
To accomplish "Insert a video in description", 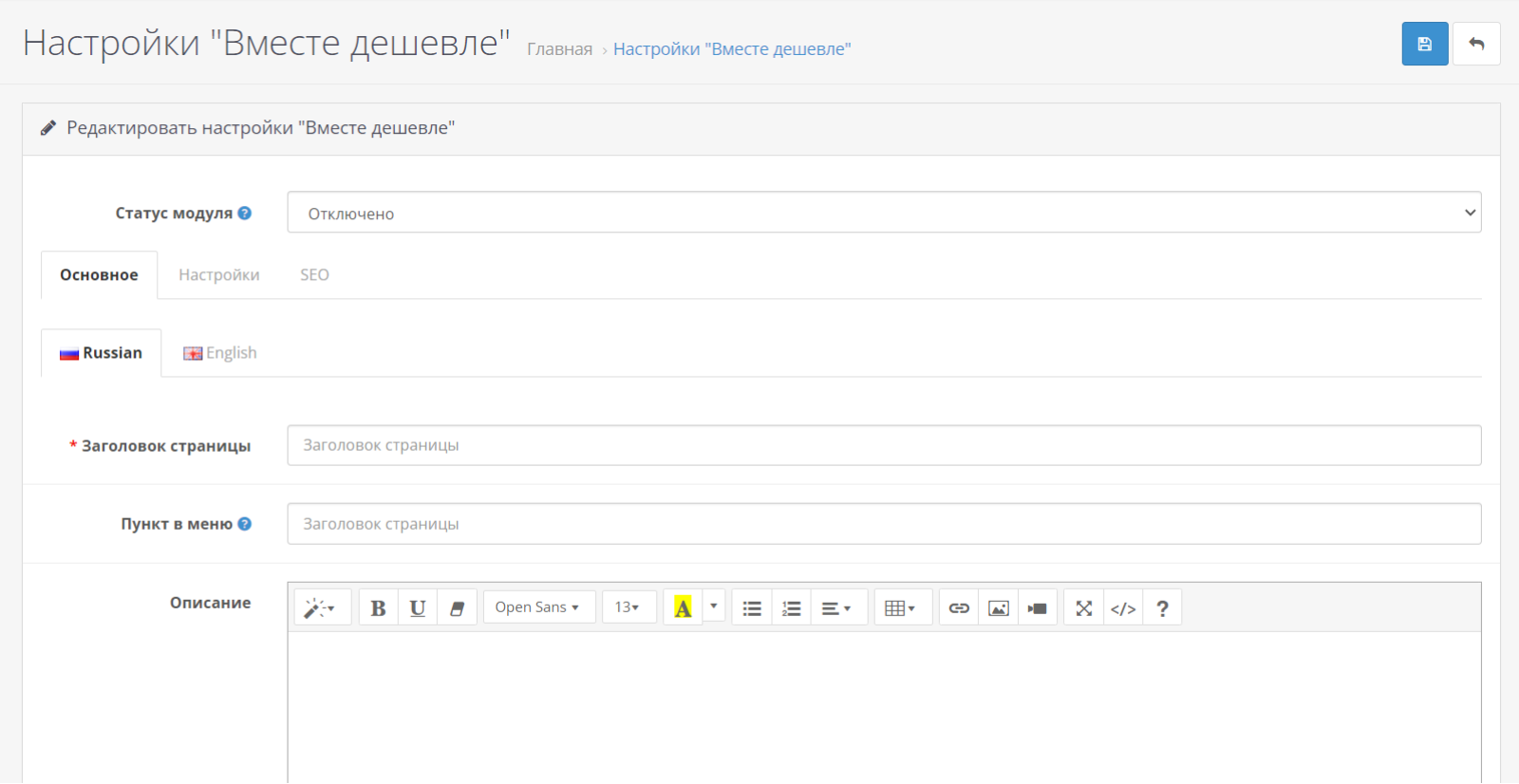I will click(x=1038, y=608).
